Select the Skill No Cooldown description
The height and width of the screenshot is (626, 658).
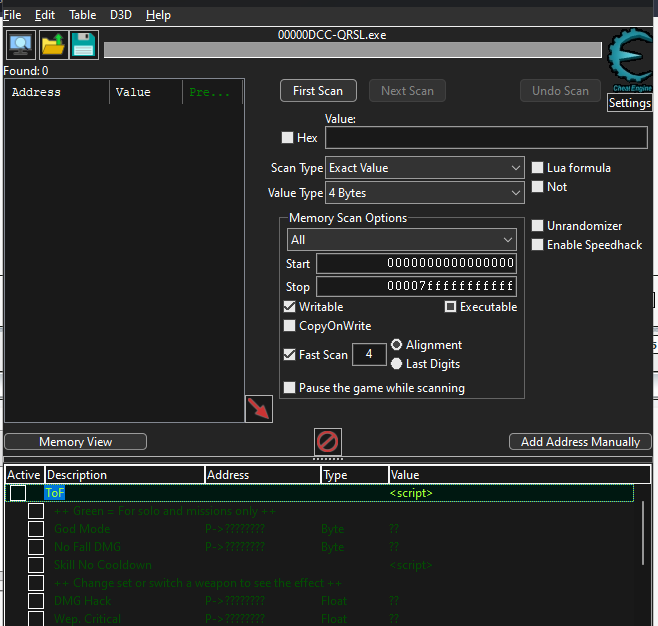pos(103,565)
